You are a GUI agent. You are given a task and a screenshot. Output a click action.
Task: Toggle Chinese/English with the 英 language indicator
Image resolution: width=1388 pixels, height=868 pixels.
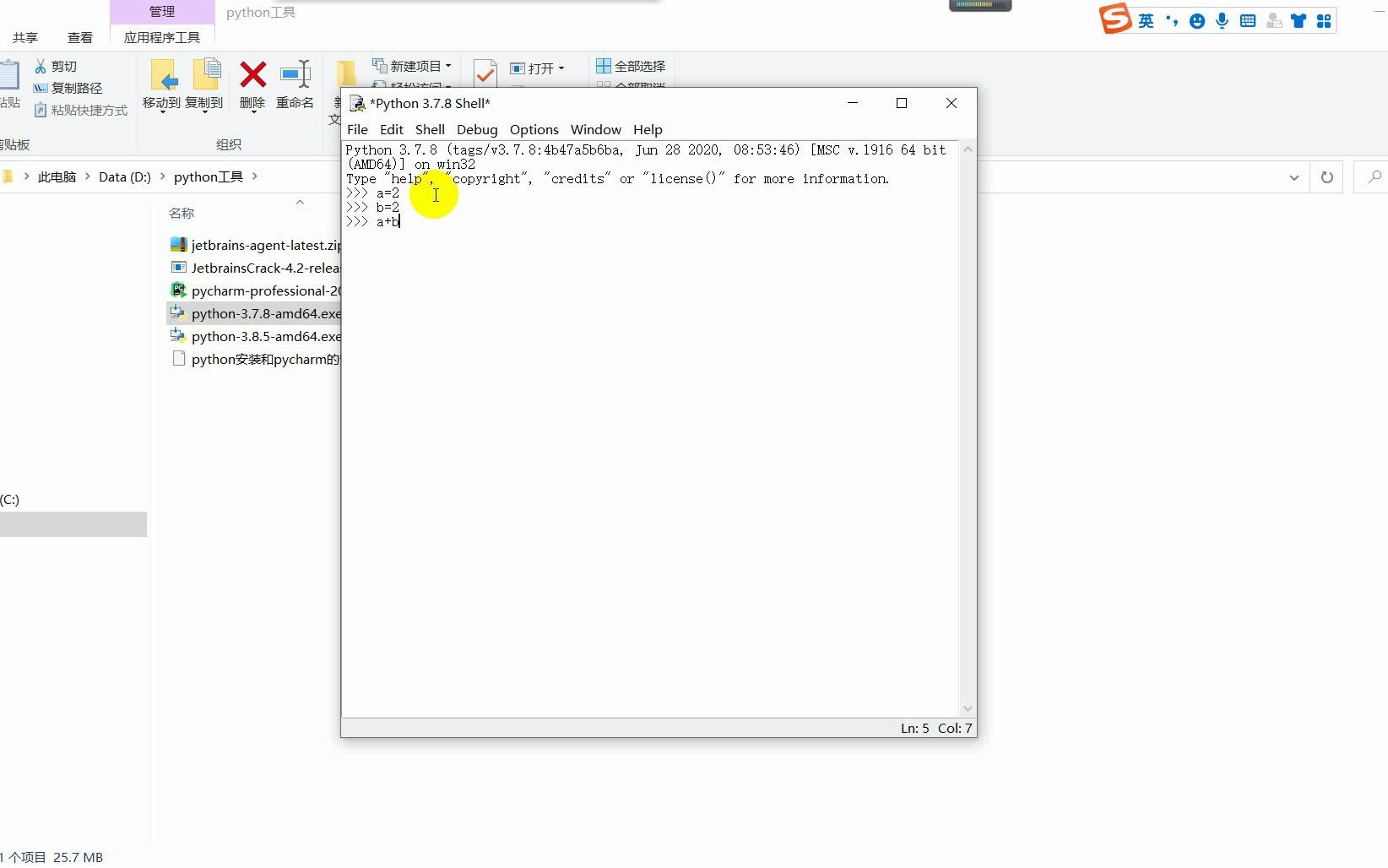coord(1145,20)
